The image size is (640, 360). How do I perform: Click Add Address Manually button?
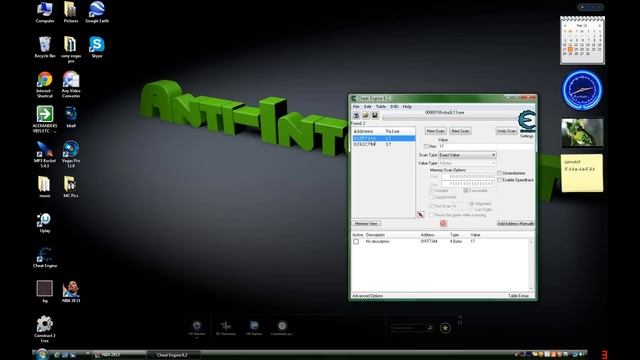point(516,224)
